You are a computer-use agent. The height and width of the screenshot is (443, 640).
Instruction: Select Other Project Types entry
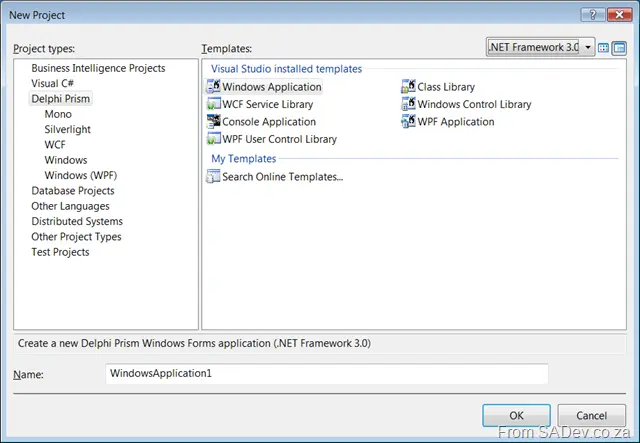point(76,237)
